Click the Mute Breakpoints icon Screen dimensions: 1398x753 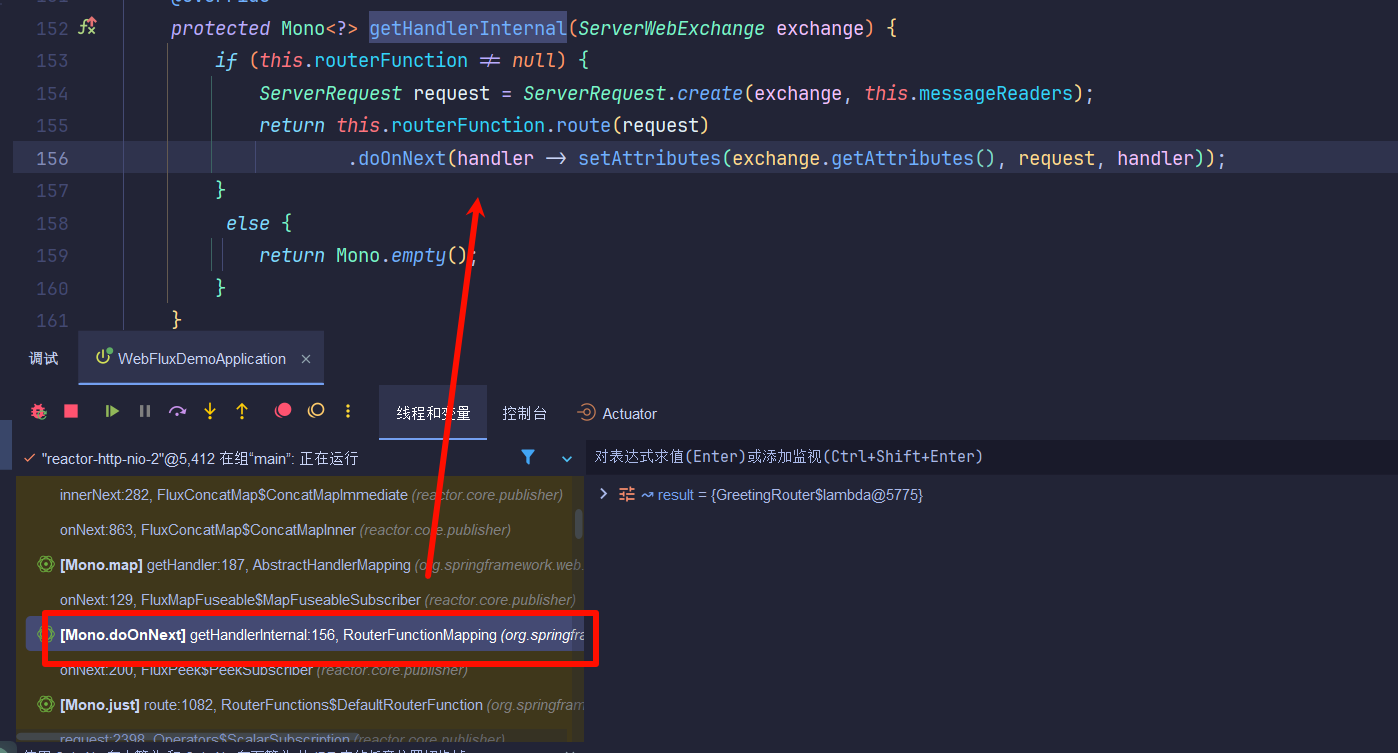(316, 411)
